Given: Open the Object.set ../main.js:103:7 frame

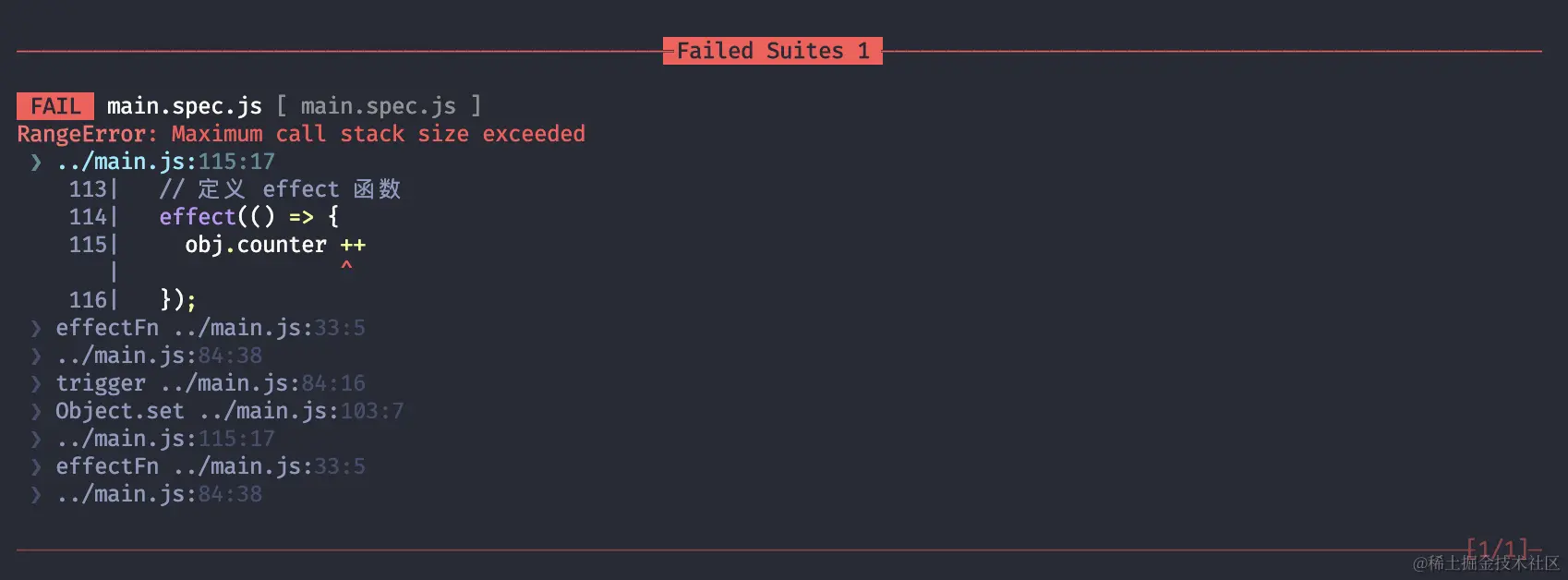Looking at the screenshot, I should coord(230,411).
